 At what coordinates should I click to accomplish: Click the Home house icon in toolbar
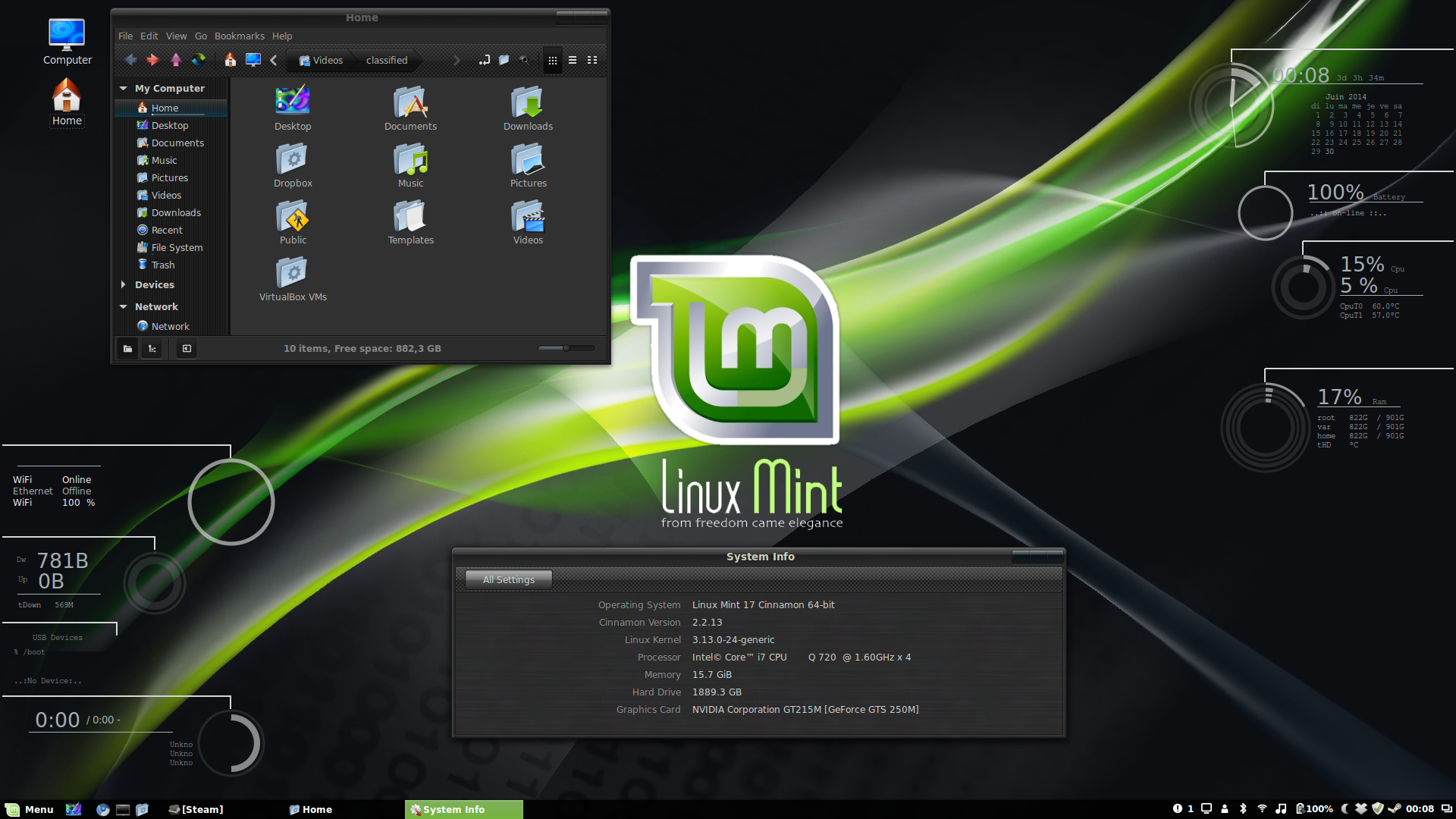(x=231, y=60)
